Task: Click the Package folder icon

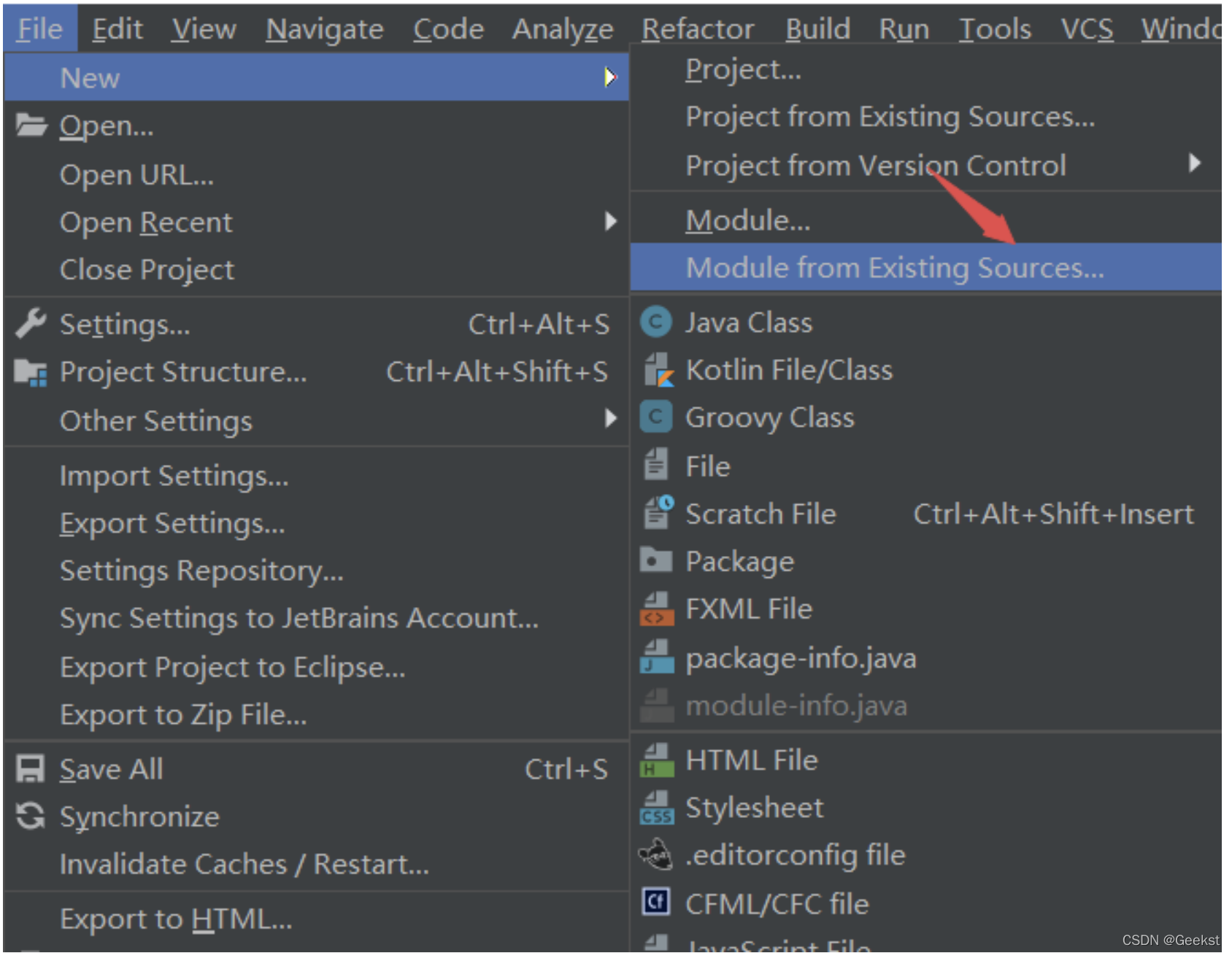Action: coord(655,560)
